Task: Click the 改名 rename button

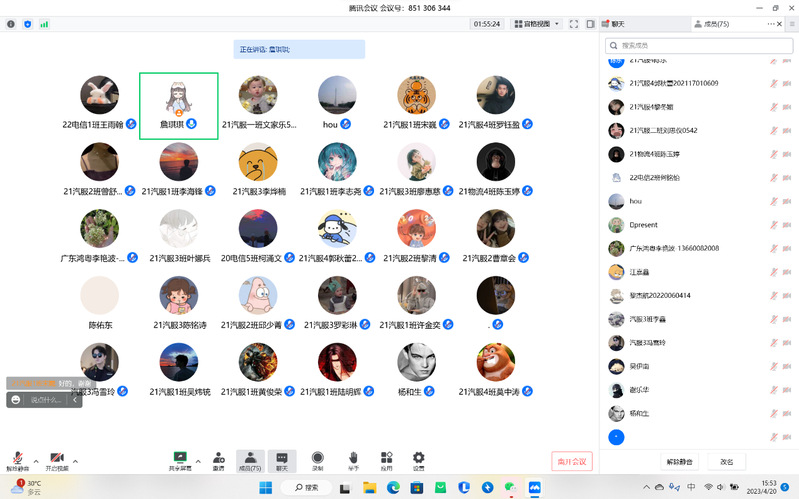Action: 726,461
